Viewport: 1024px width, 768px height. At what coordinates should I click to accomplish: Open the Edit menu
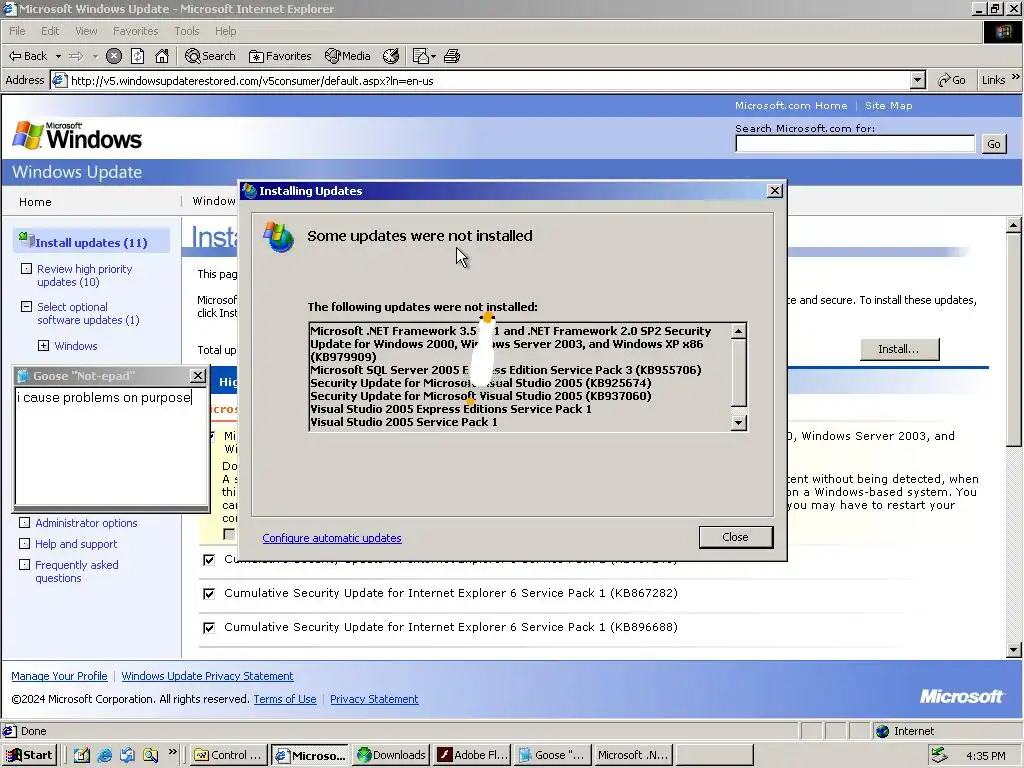tap(50, 31)
